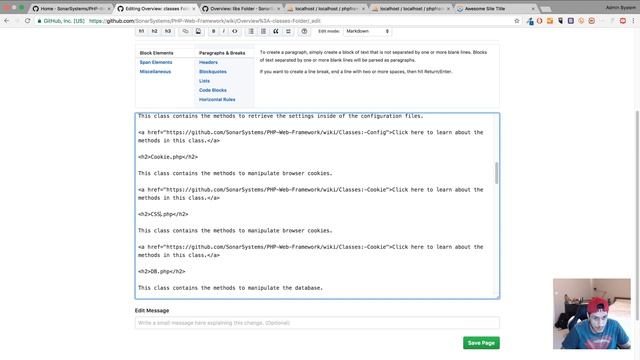This screenshot has width=640, height=360.
Task: Insert a blockquote
Action: (276, 31)
